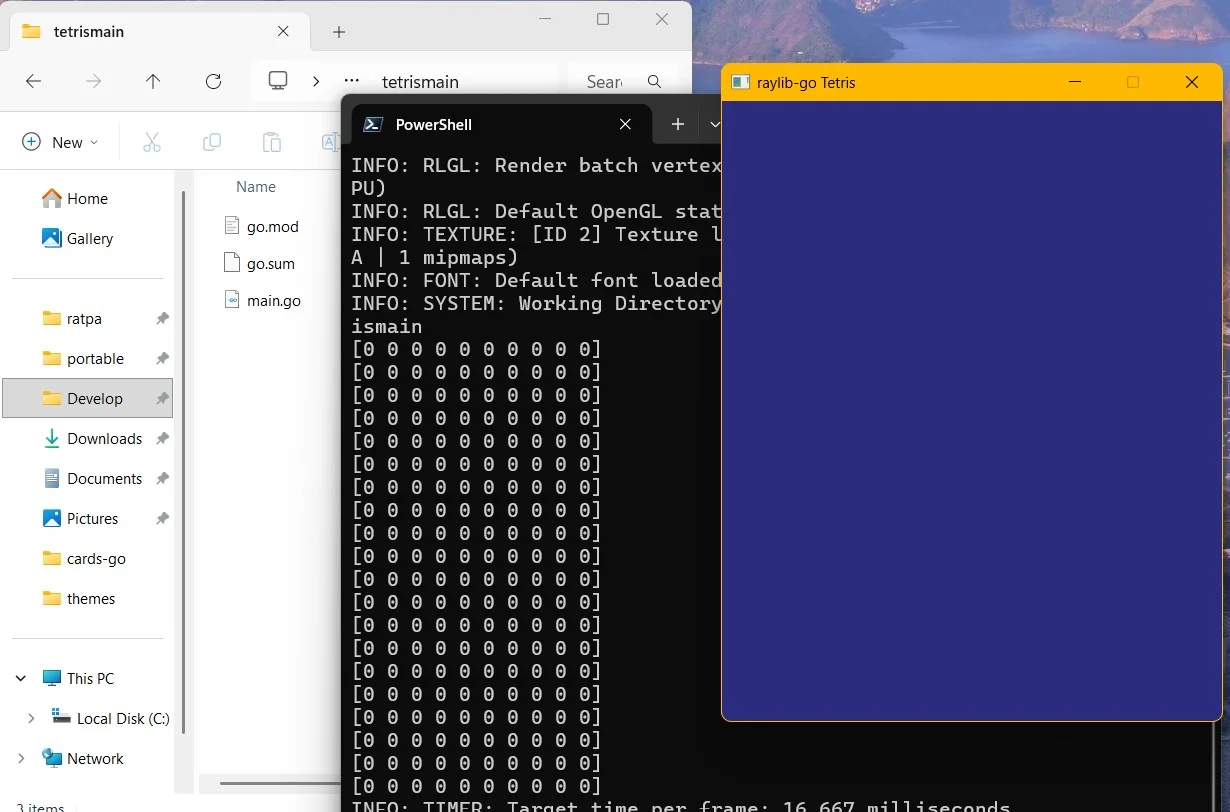The width and height of the screenshot is (1230, 812).
Task: Click the Paste clipboard icon
Action: pos(271,142)
